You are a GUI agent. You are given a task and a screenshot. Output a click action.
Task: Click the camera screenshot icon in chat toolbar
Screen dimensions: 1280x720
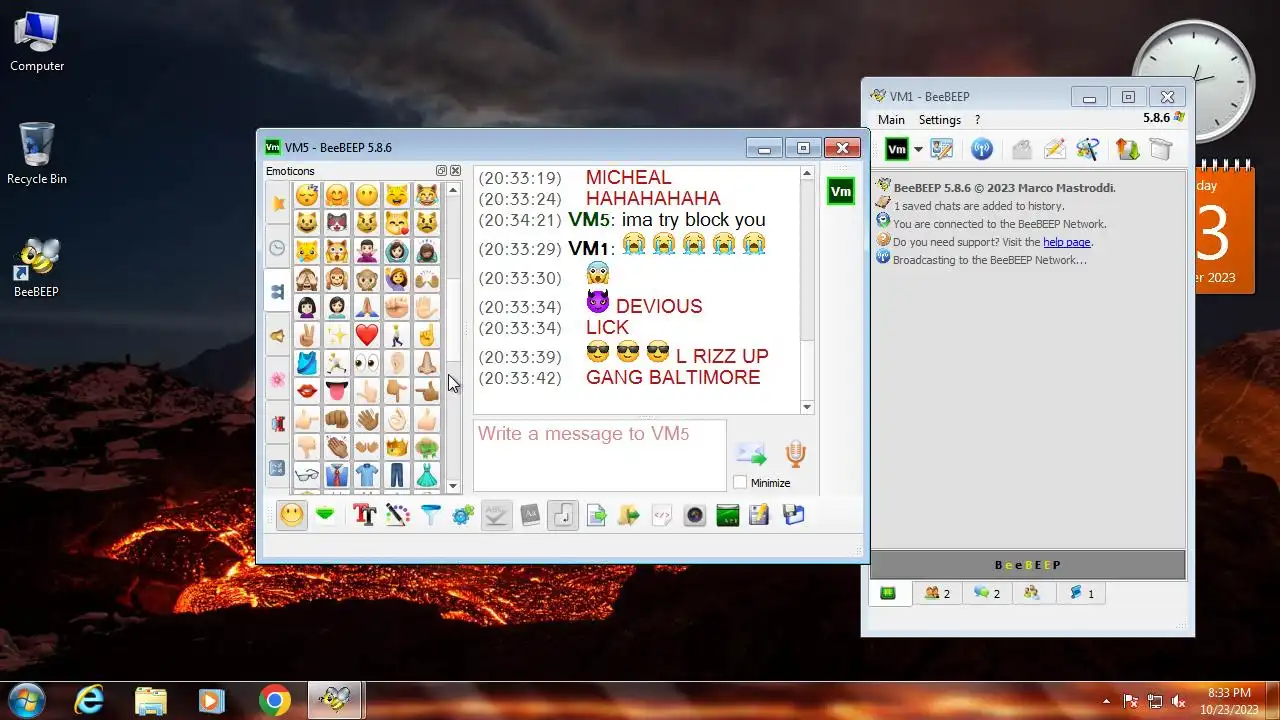(x=695, y=515)
